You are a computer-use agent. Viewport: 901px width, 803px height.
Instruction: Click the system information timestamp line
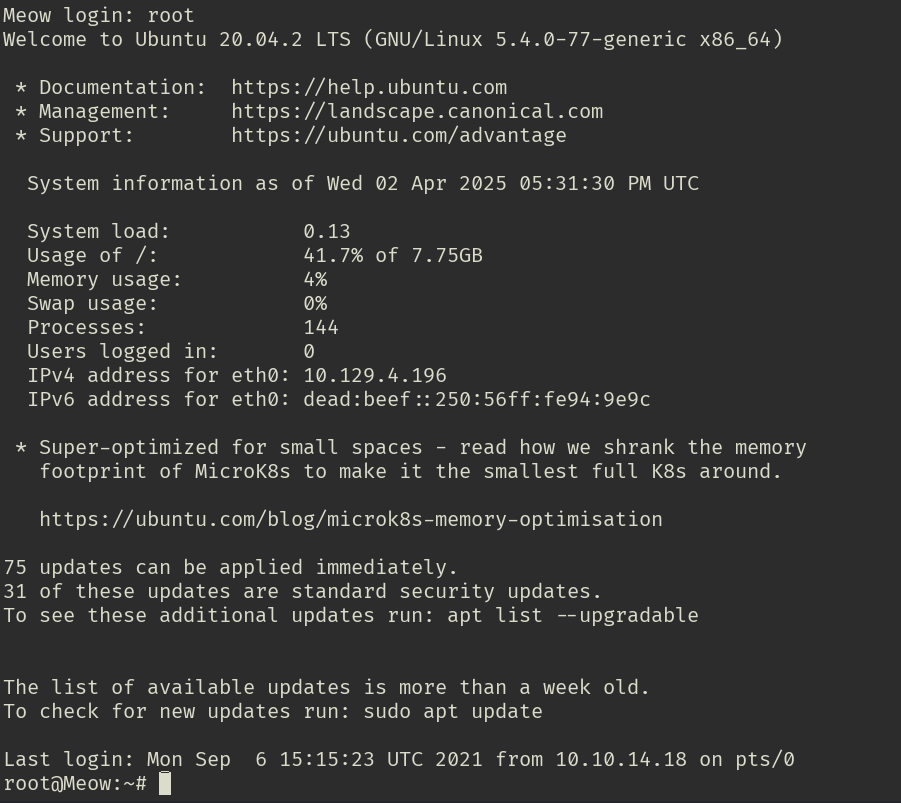[363, 184]
